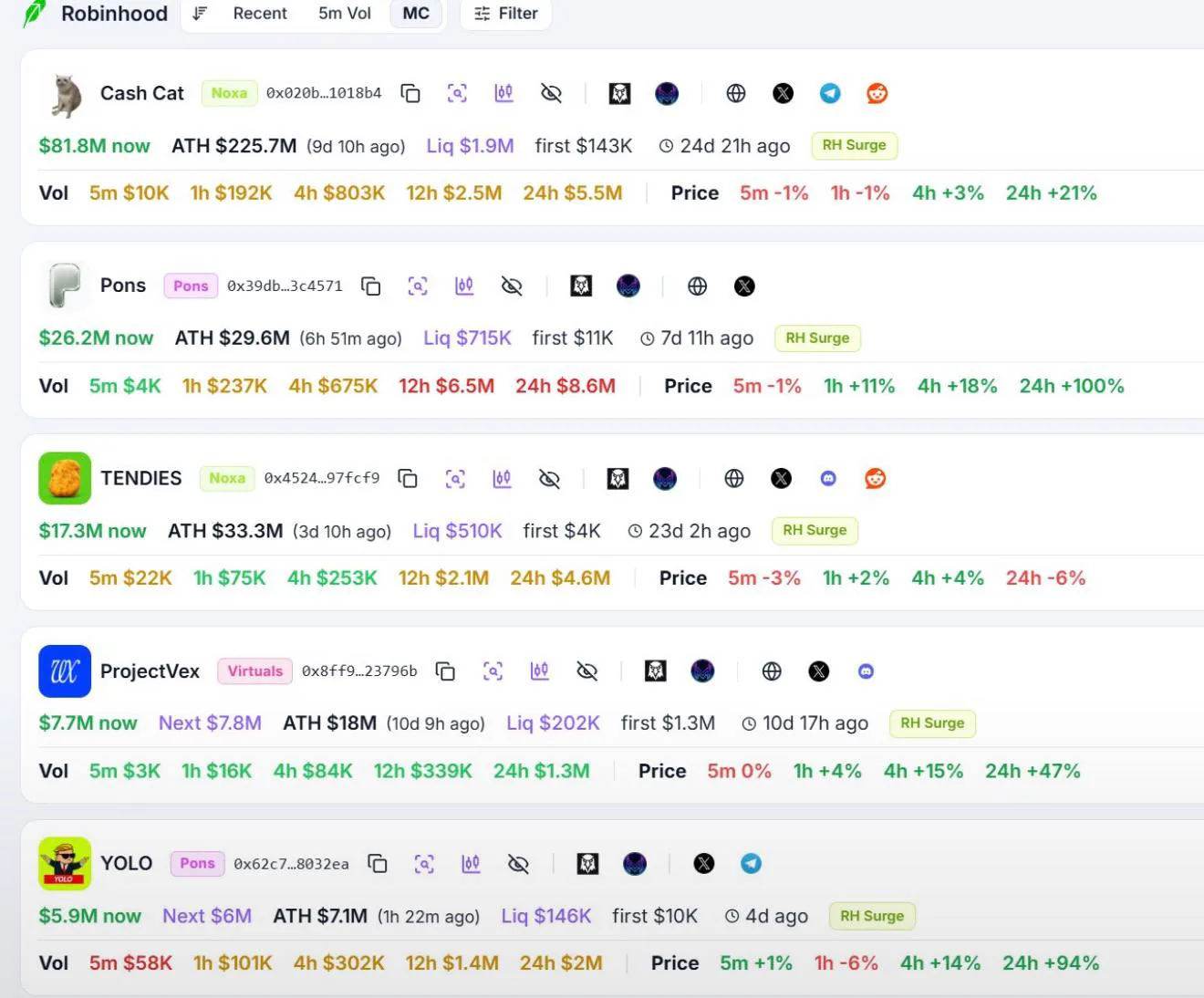
Task: Open Cash Cat Reddit link
Action: 877,93
